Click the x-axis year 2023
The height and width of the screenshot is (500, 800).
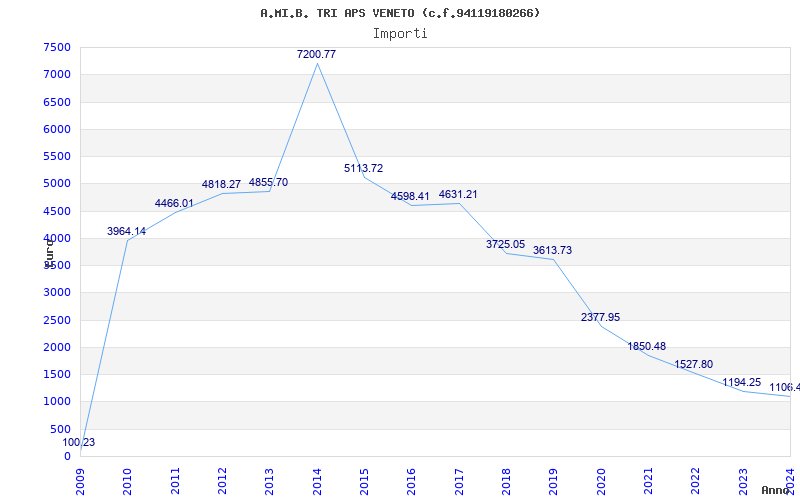point(743,482)
